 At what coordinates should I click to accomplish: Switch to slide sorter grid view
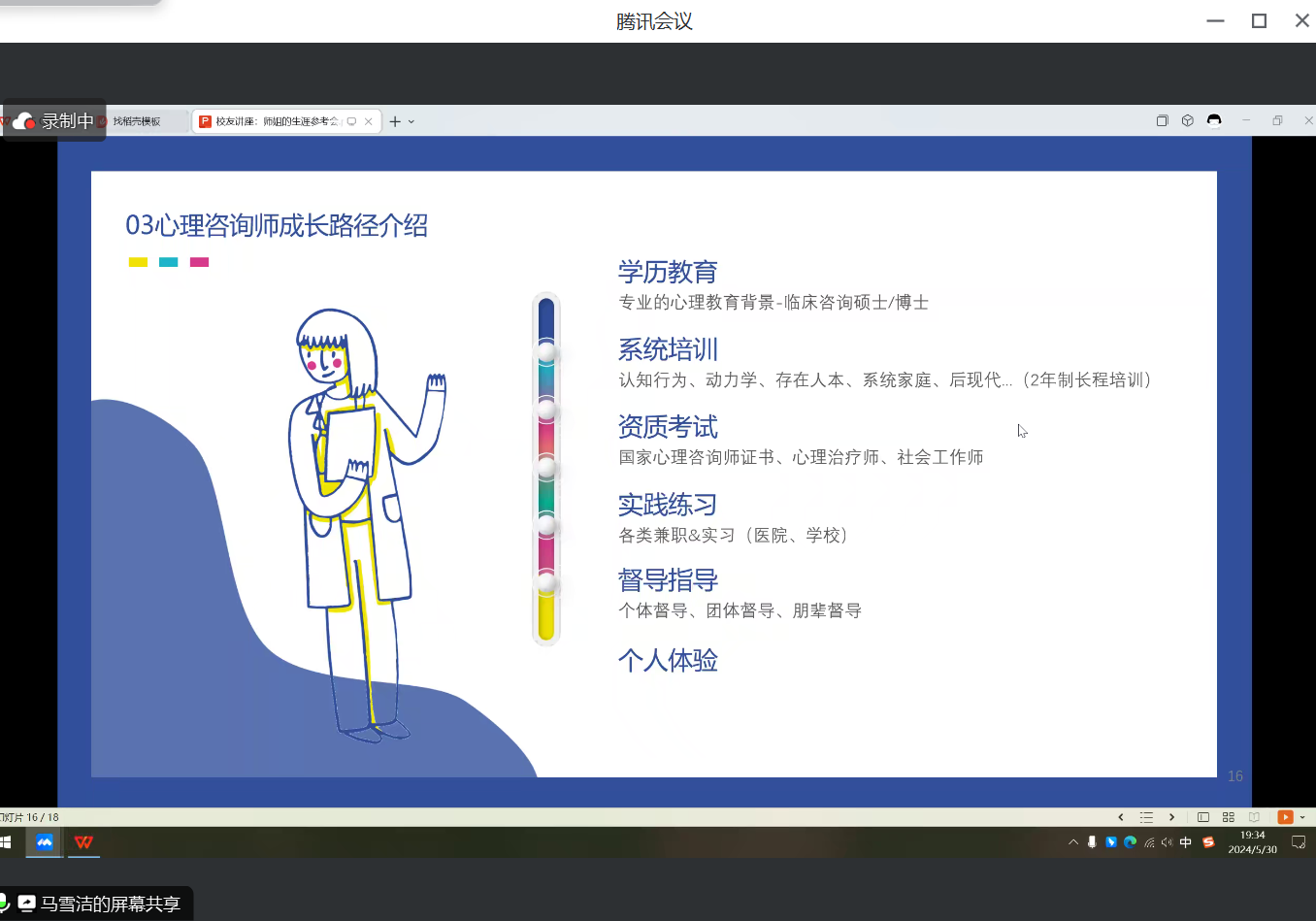tap(1229, 817)
